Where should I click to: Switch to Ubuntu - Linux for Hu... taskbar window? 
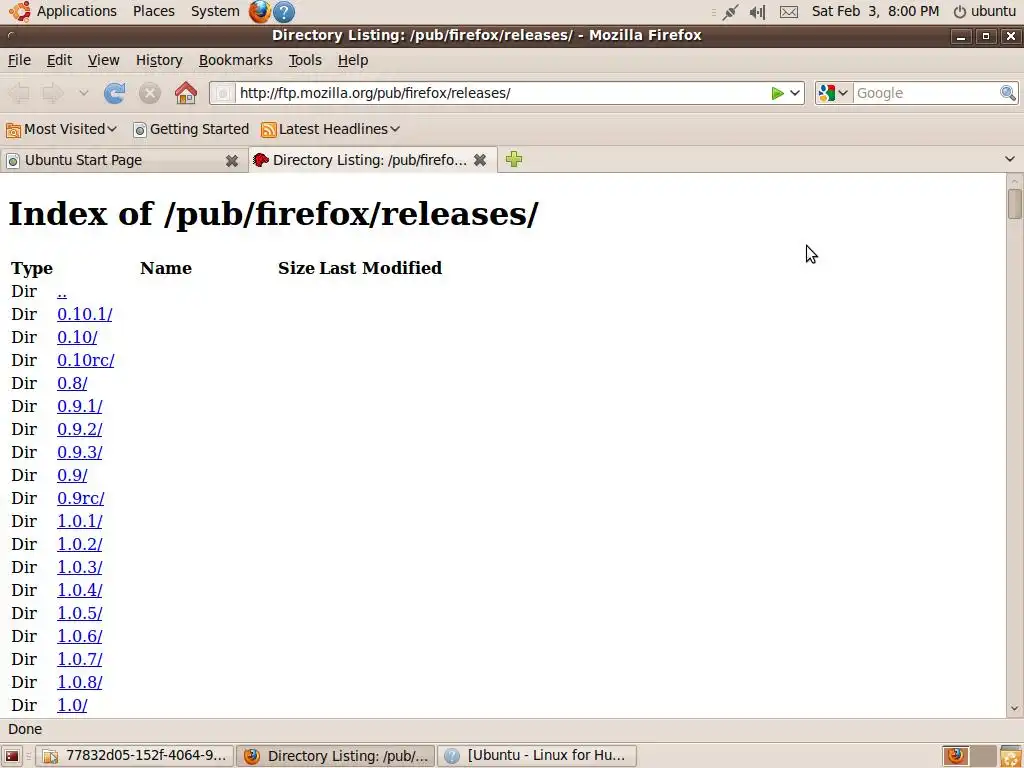point(537,756)
